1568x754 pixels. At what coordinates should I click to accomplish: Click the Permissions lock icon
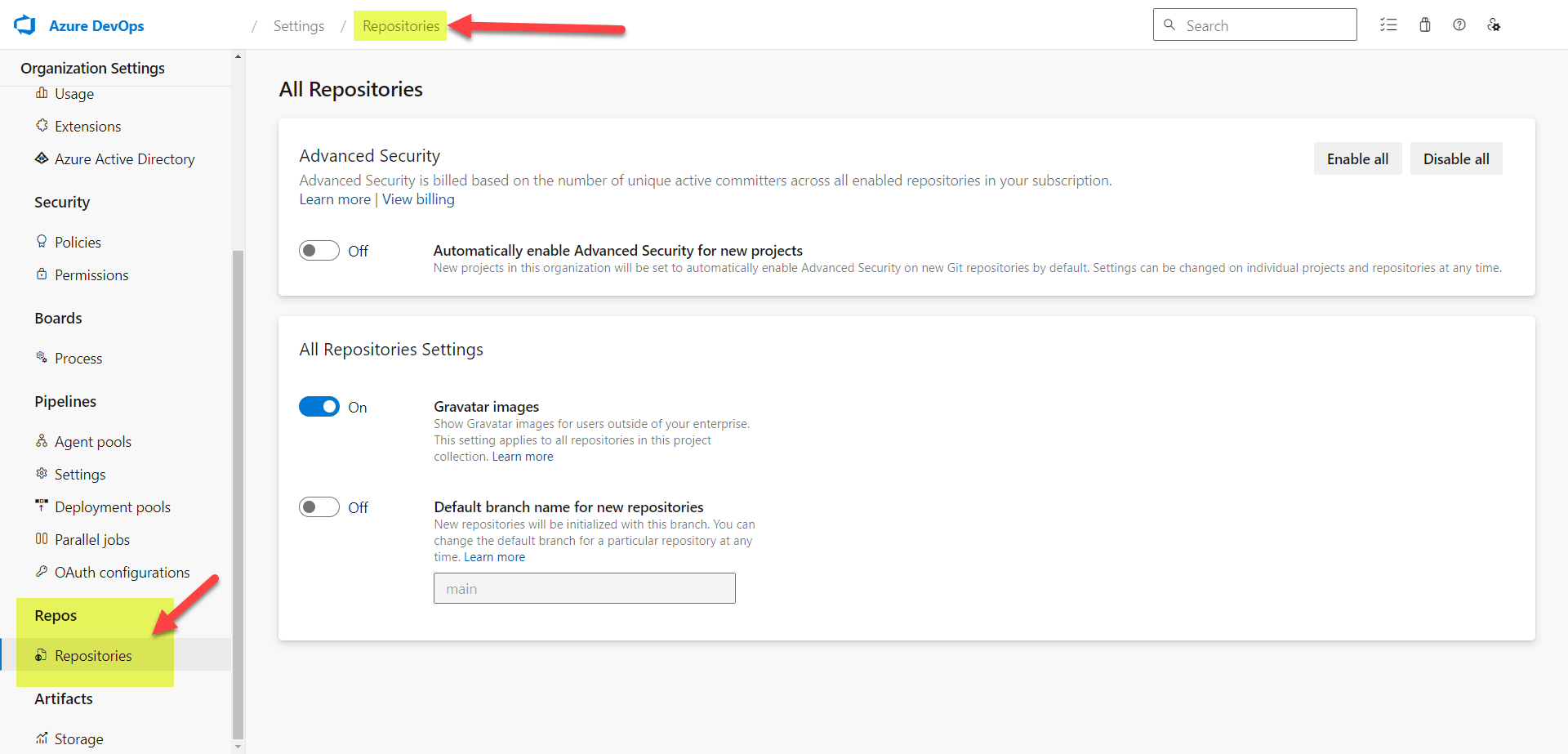(x=42, y=274)
